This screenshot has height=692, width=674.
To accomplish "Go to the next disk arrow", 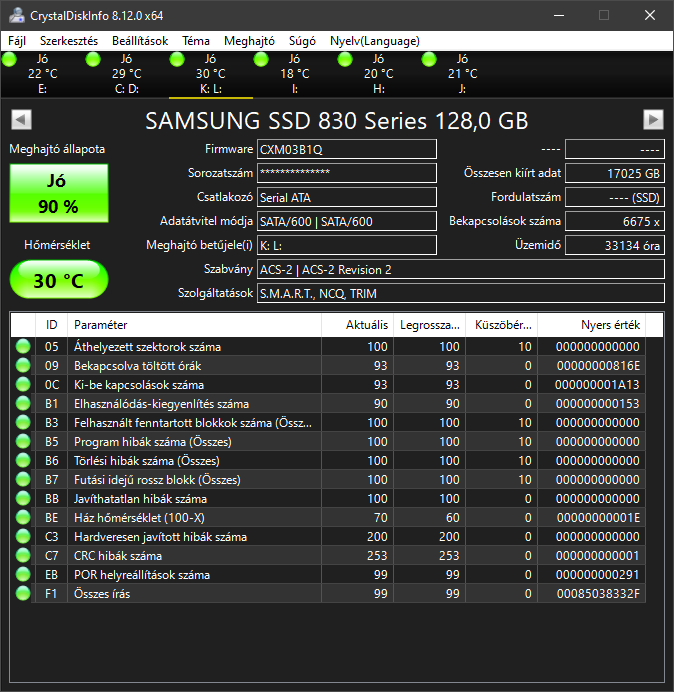I will point(653,119).
